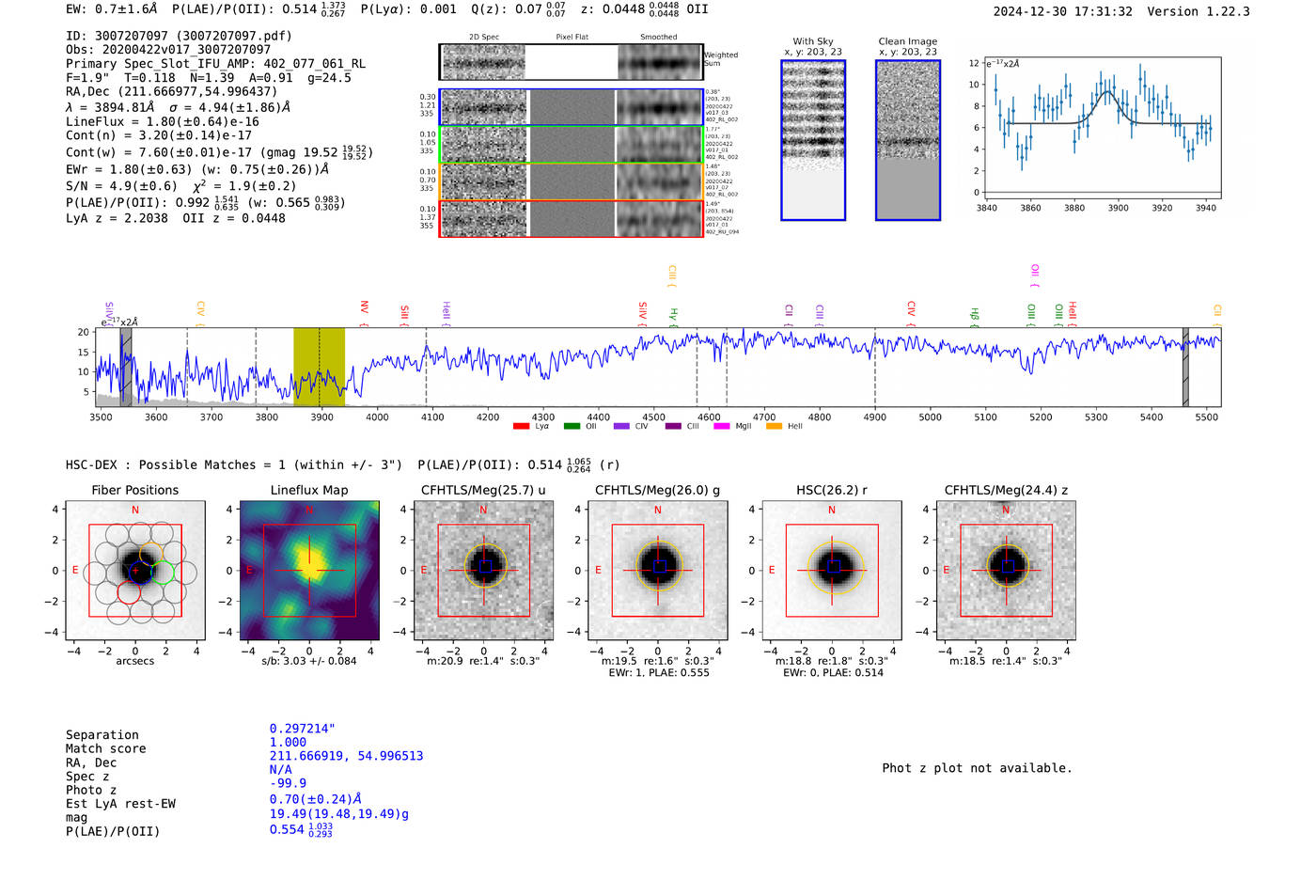
Task: Click the 'S/N = 4.9(±0.6)' value
Action: [121, 186]
